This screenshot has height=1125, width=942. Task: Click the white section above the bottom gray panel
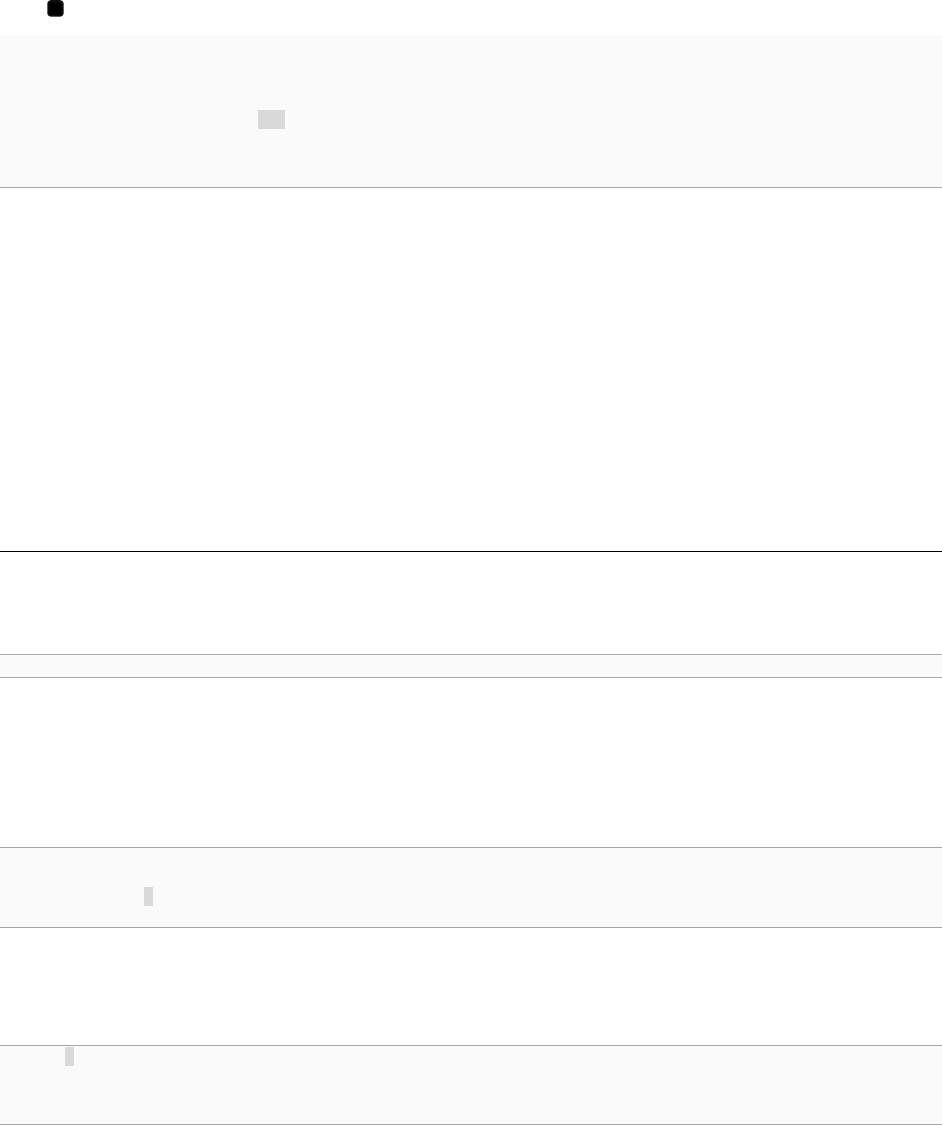(x=471, y=987)
